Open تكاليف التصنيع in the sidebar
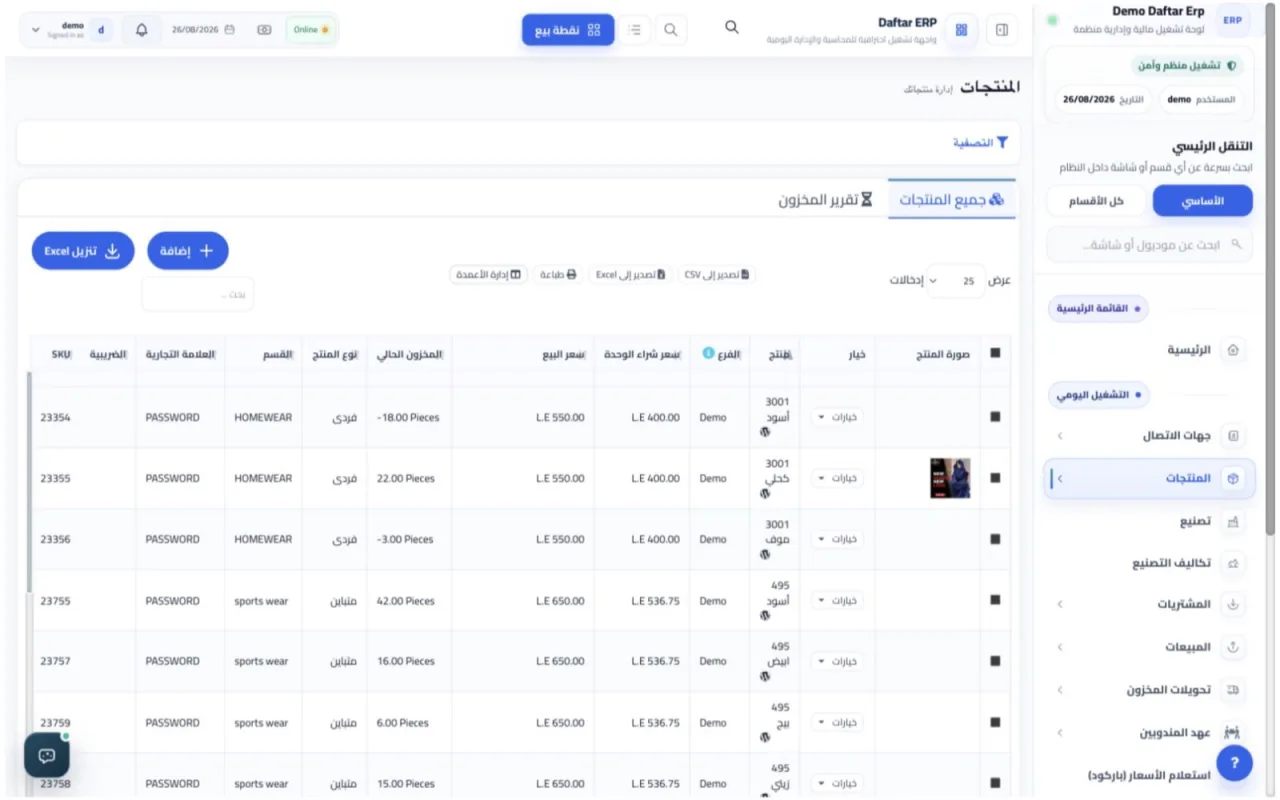The image size is (1280, 800). (x=1149, y=563)
